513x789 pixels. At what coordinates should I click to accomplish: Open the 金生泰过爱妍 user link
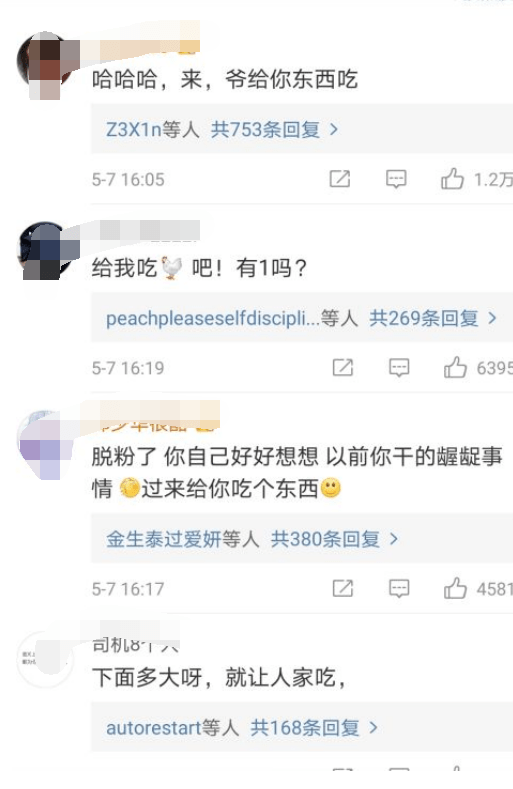[164, 539]
